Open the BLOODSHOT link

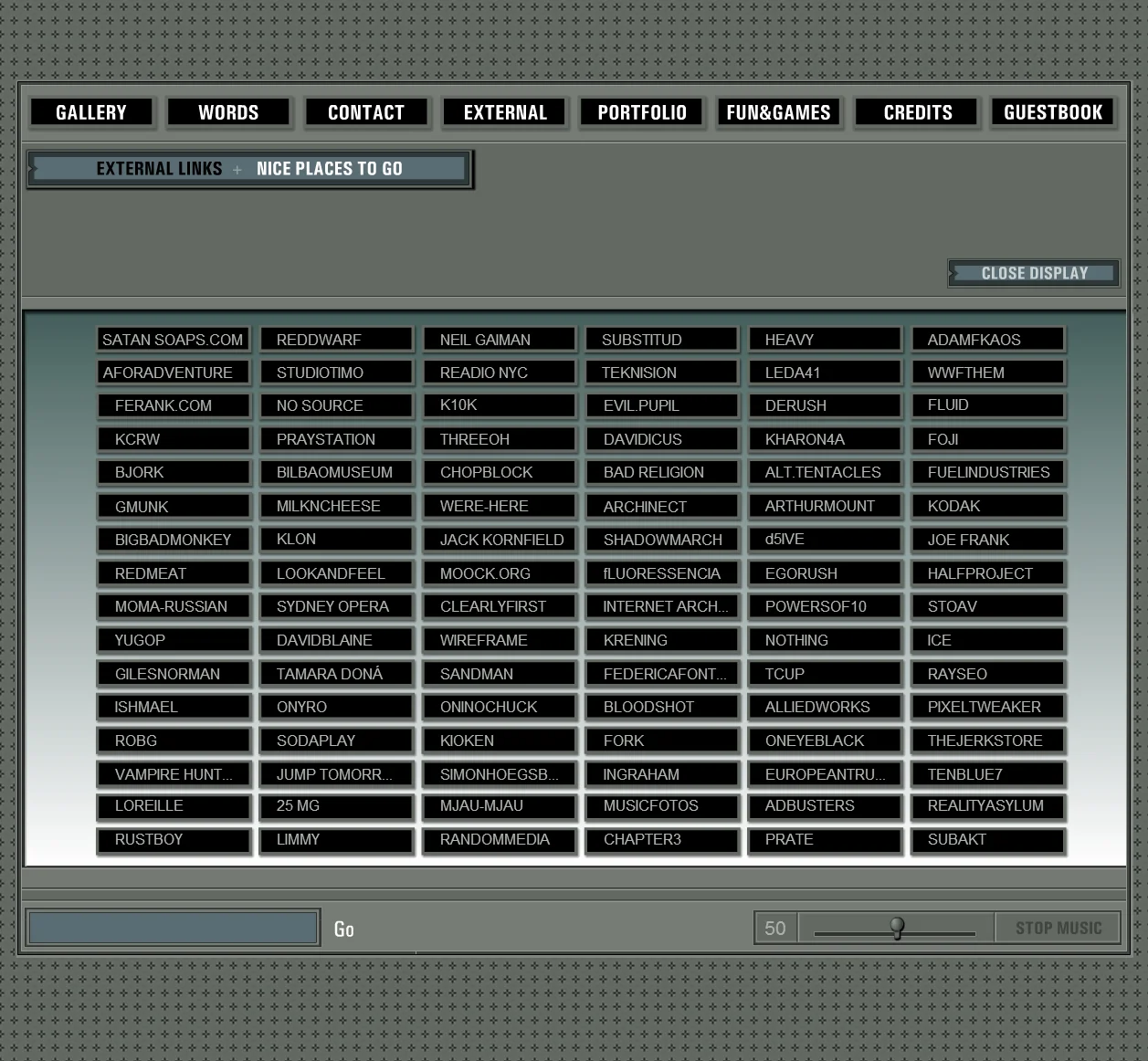(662, 707)
